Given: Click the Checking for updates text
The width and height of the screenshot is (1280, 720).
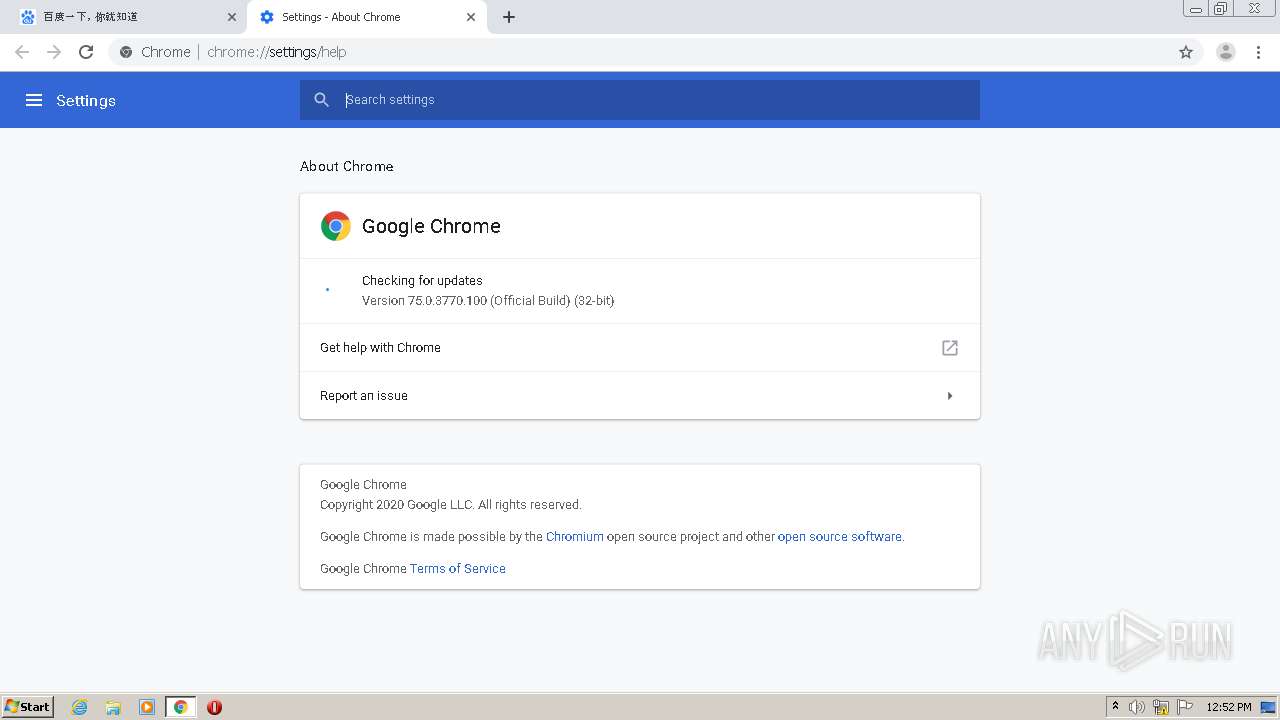Looking at the screenshot, I should 422,281.
